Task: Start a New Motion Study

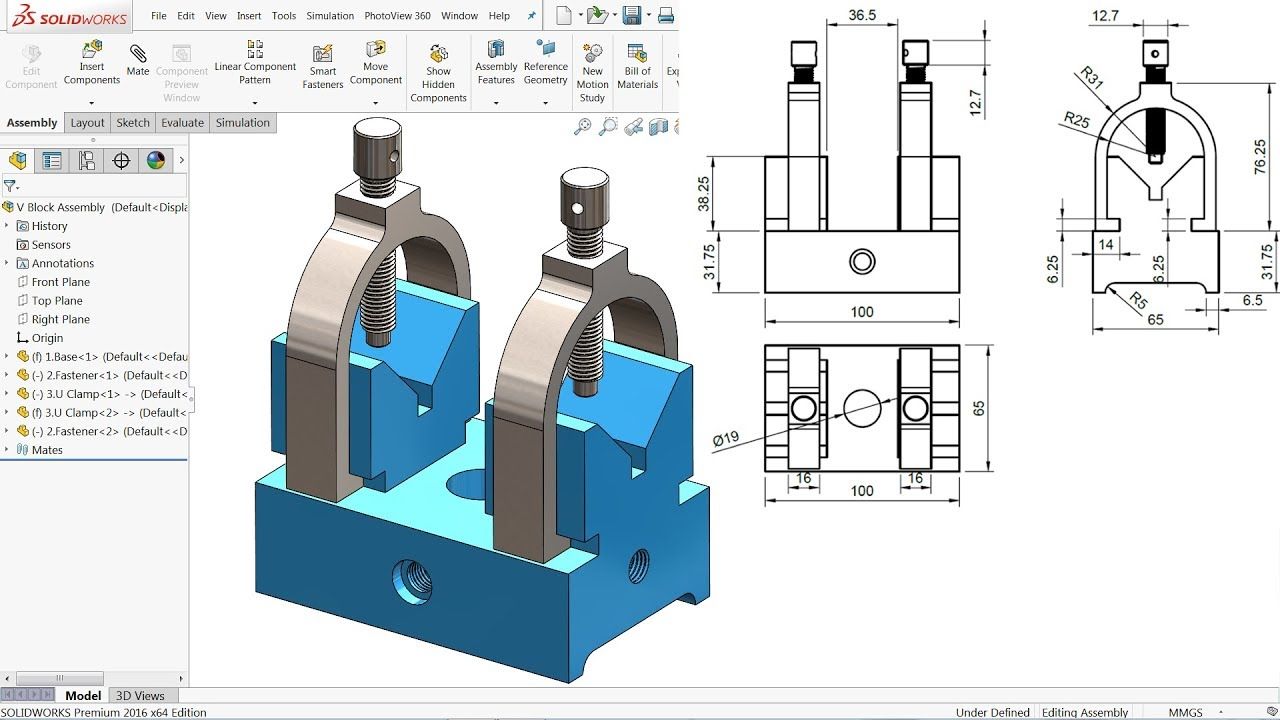Action: point(592,71)
